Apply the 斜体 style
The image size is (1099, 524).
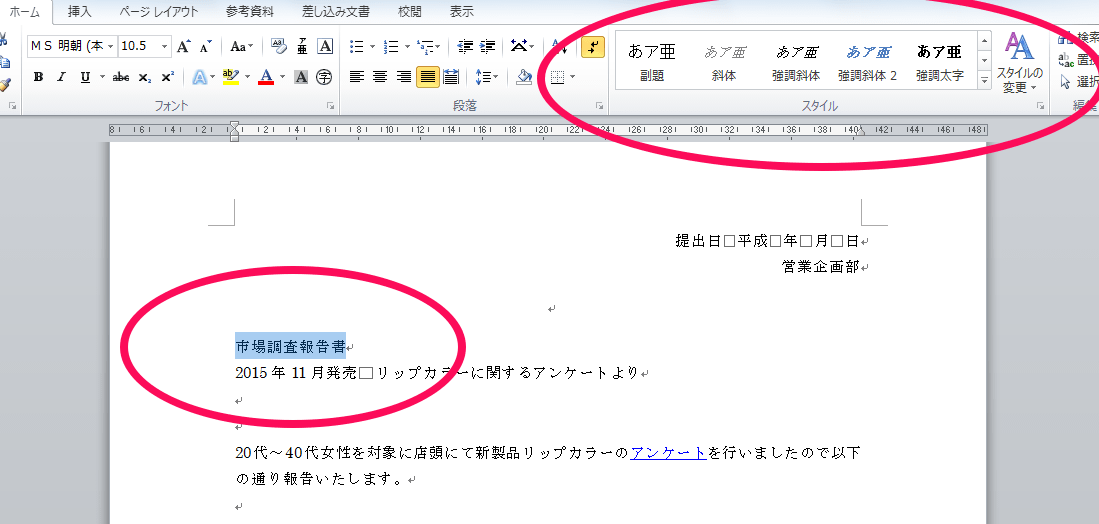(x=724, y=61)
